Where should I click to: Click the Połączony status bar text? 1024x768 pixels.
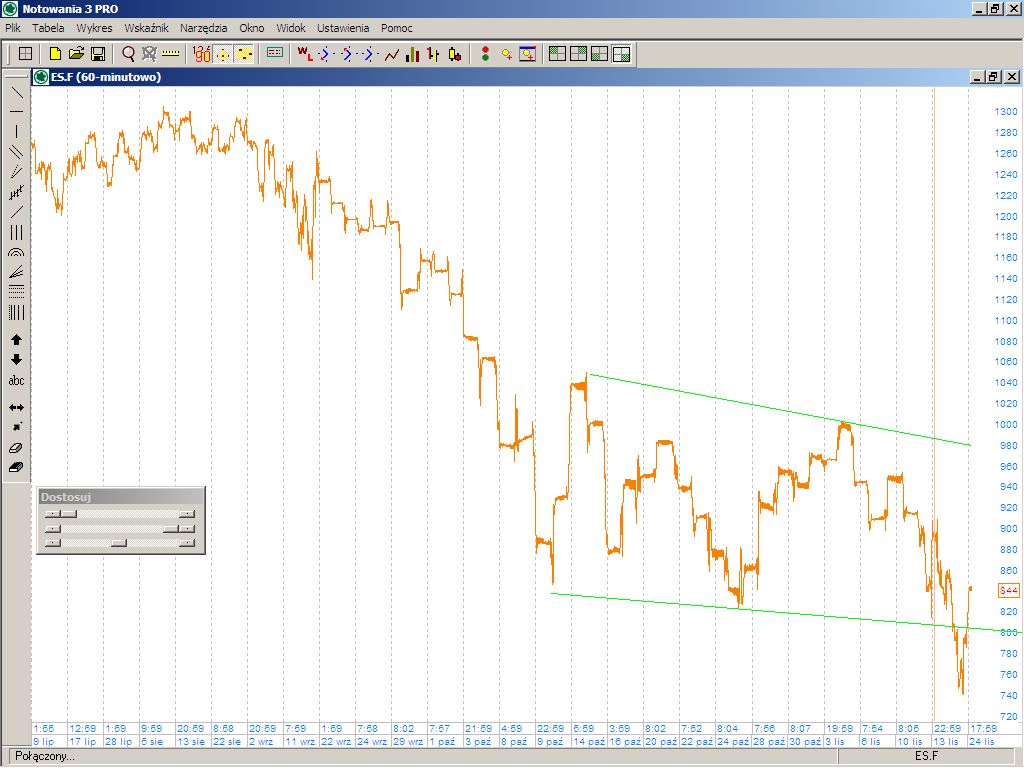point(44,756)
